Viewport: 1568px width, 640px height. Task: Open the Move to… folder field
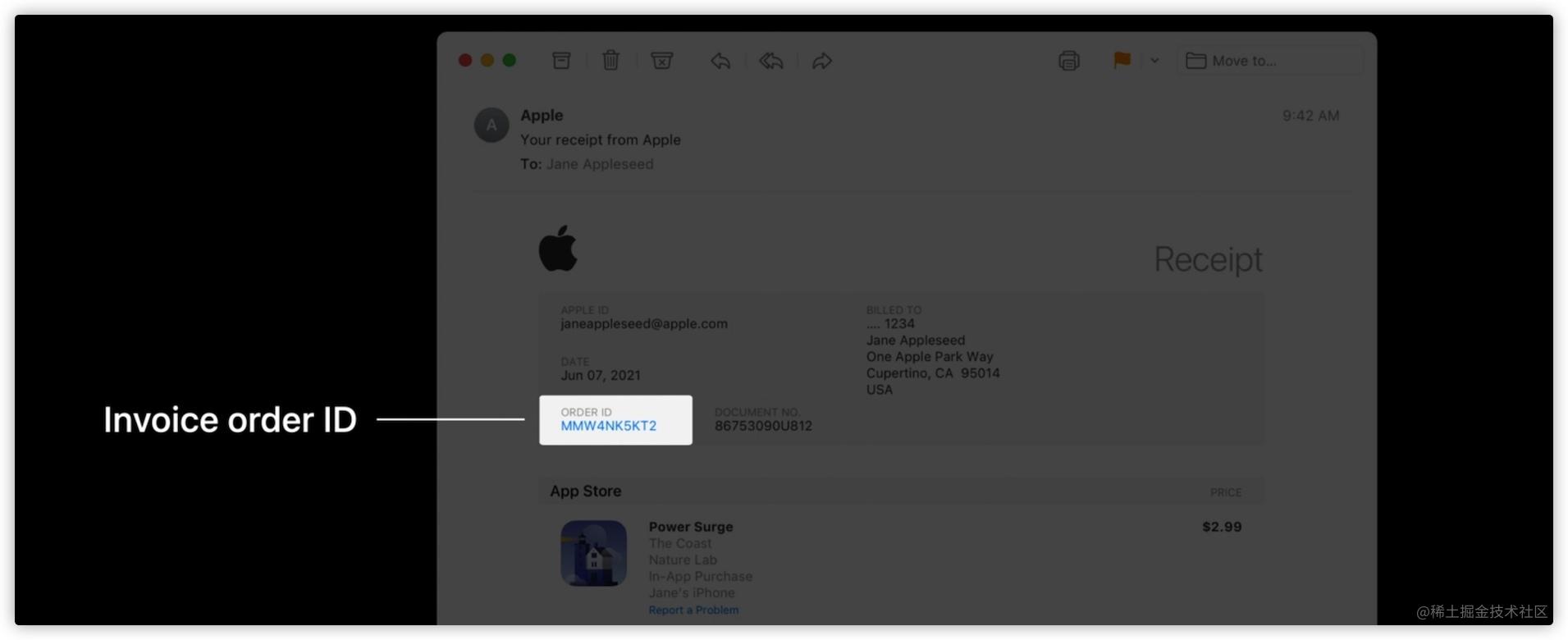[1270, 61]
